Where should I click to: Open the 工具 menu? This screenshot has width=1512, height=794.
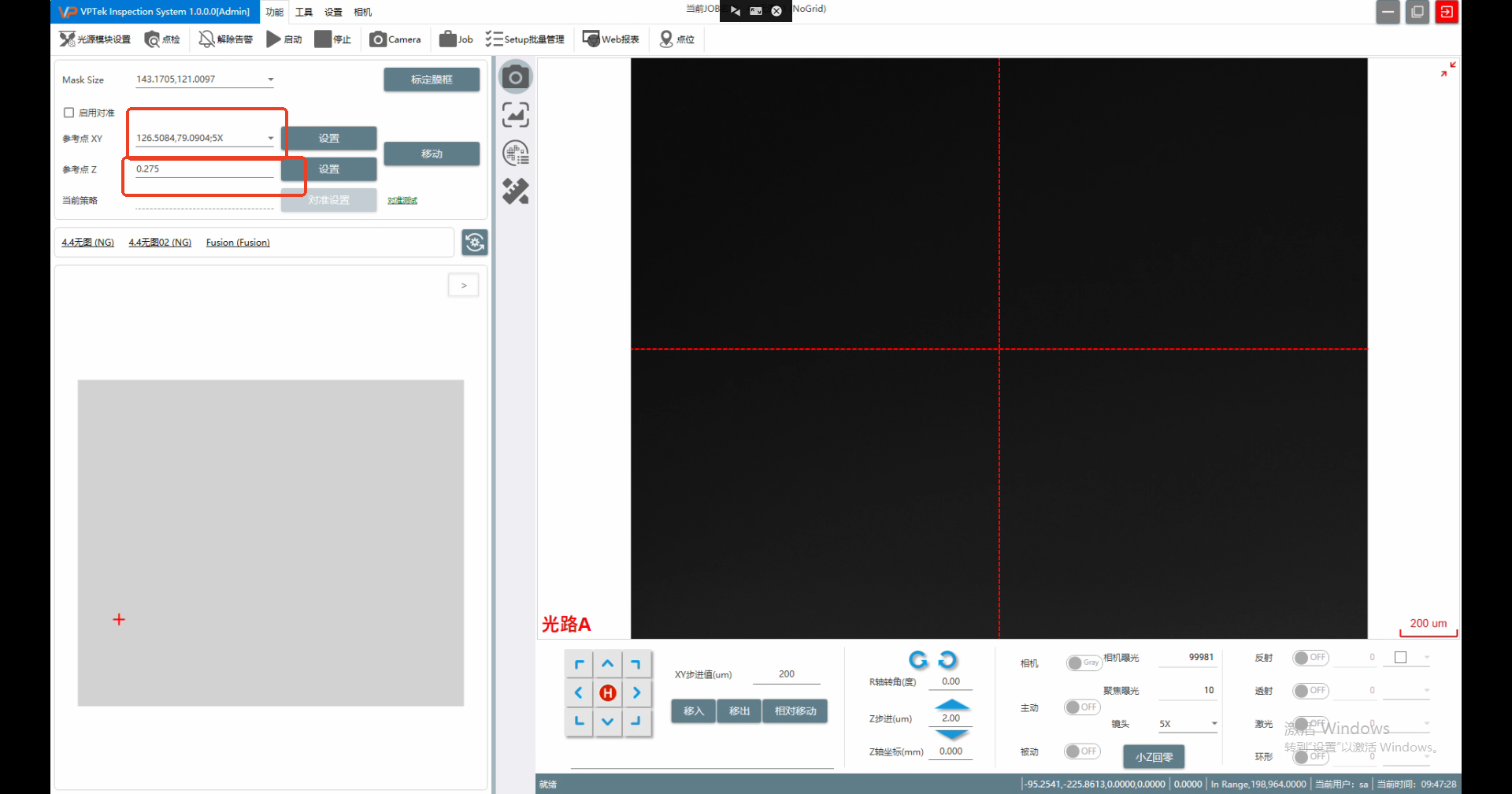(x=304, y=12)
